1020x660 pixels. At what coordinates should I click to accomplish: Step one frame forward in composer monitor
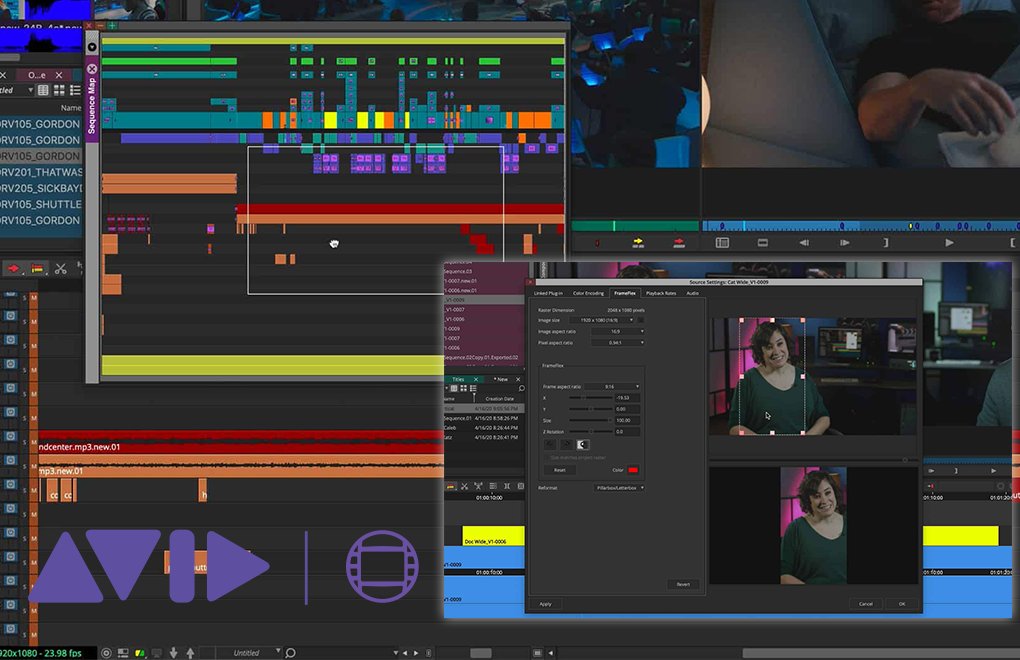click(844, 243)
